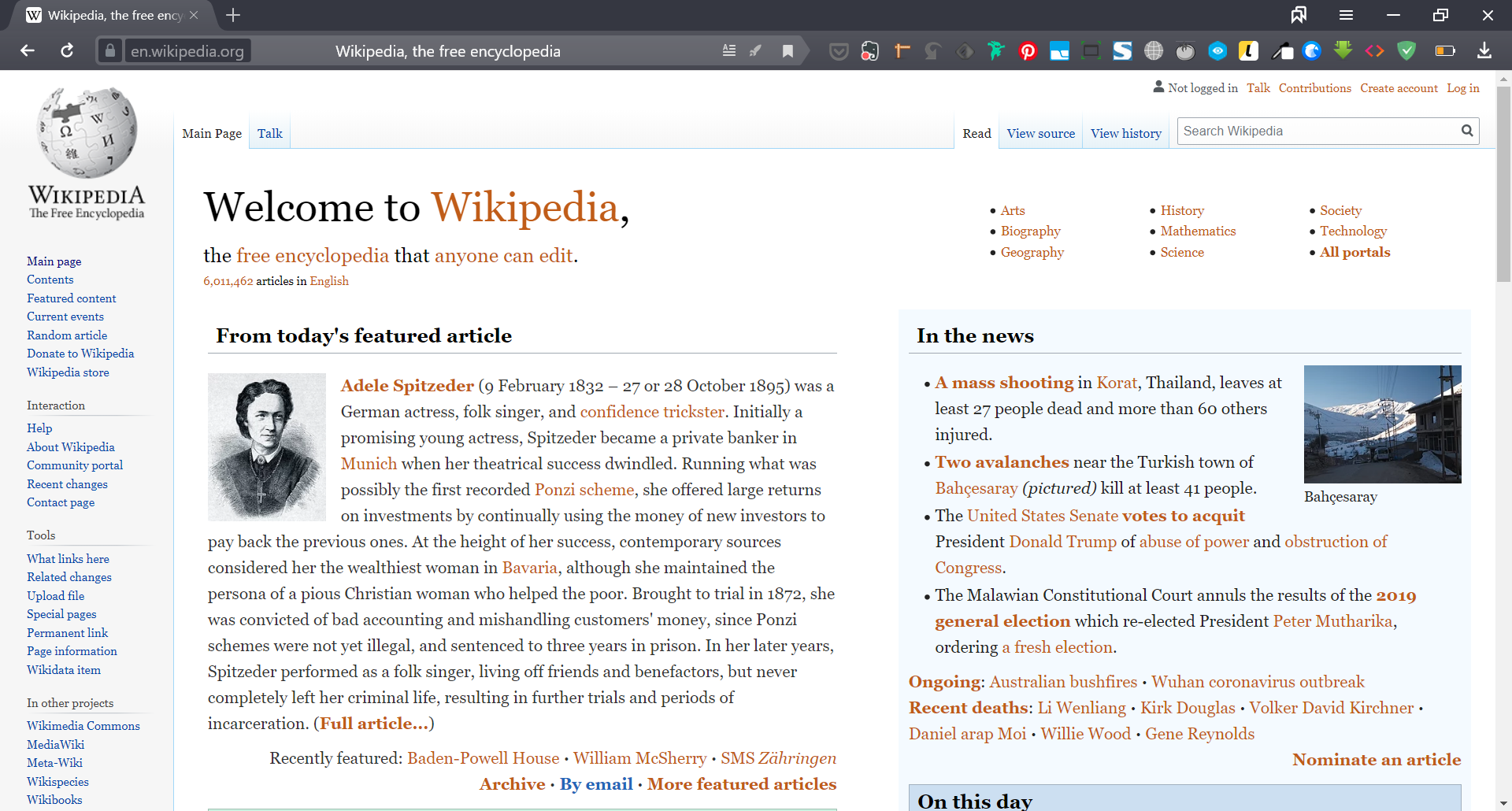Click the orange signpost extension icon

click(x=902, y=51)
